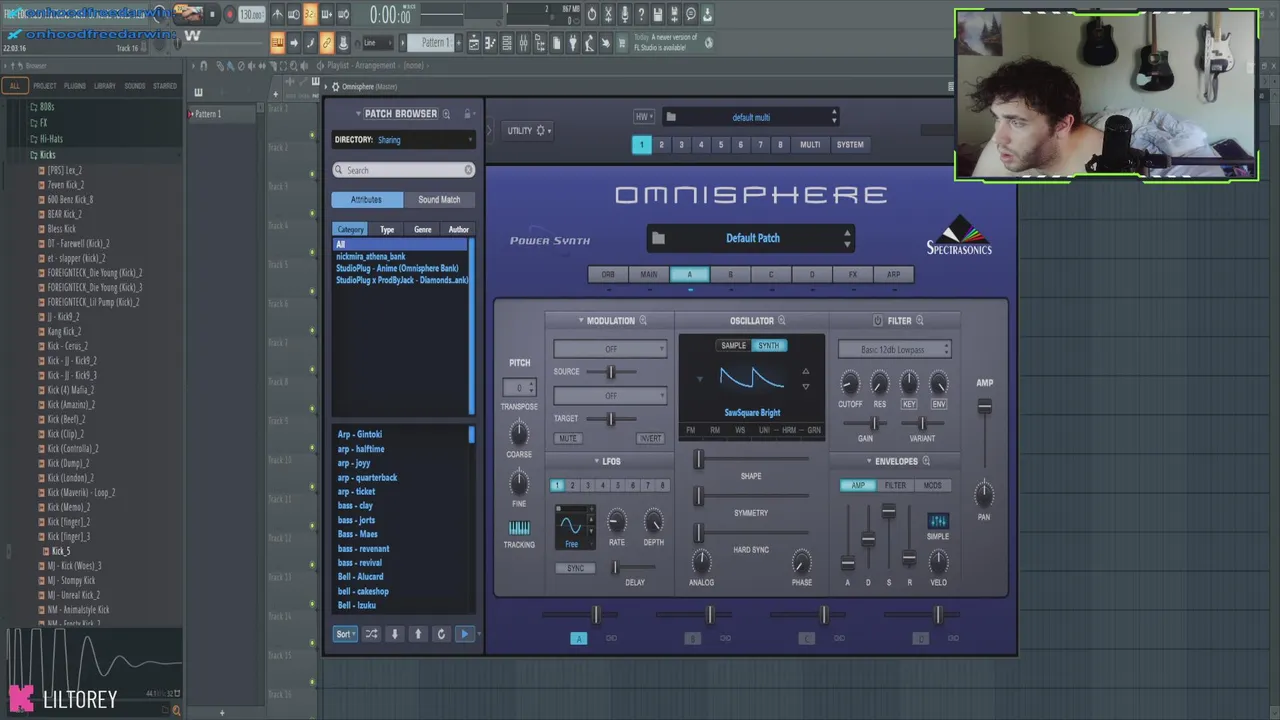The height and width of the screenshot is (720, 1280).
Task: Select the MAIN tab
Action: tap(649, 274)
